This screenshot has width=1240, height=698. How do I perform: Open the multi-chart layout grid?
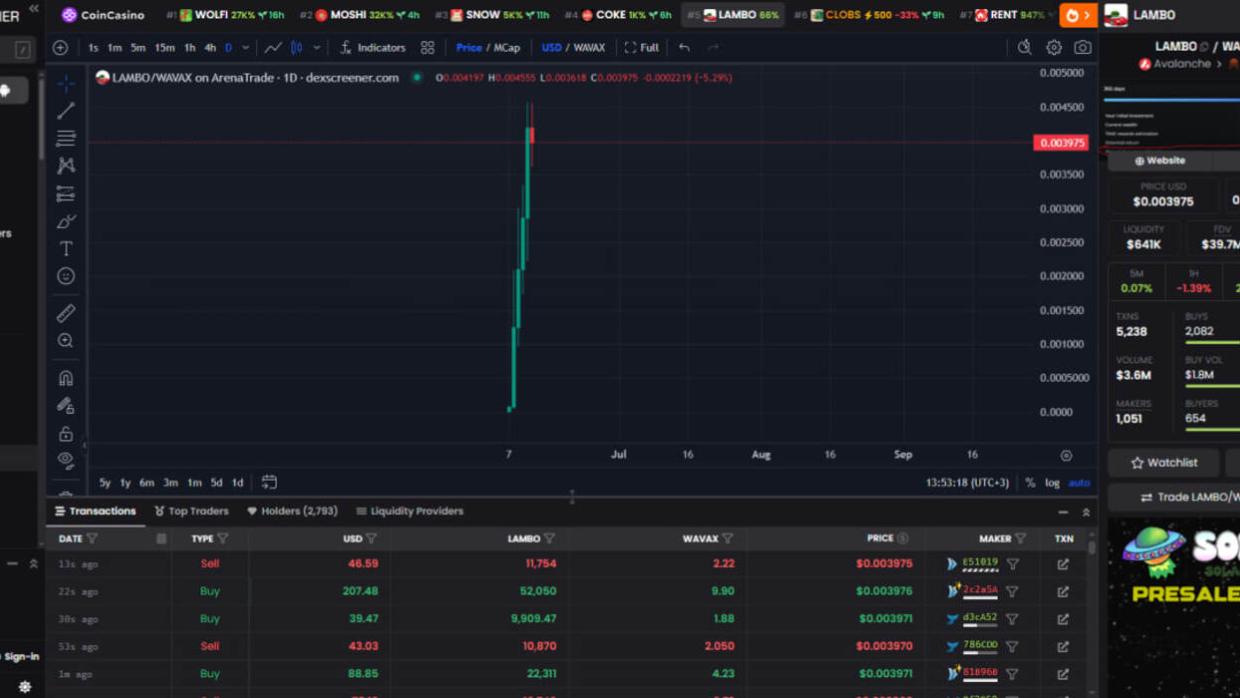pos(428,48)
